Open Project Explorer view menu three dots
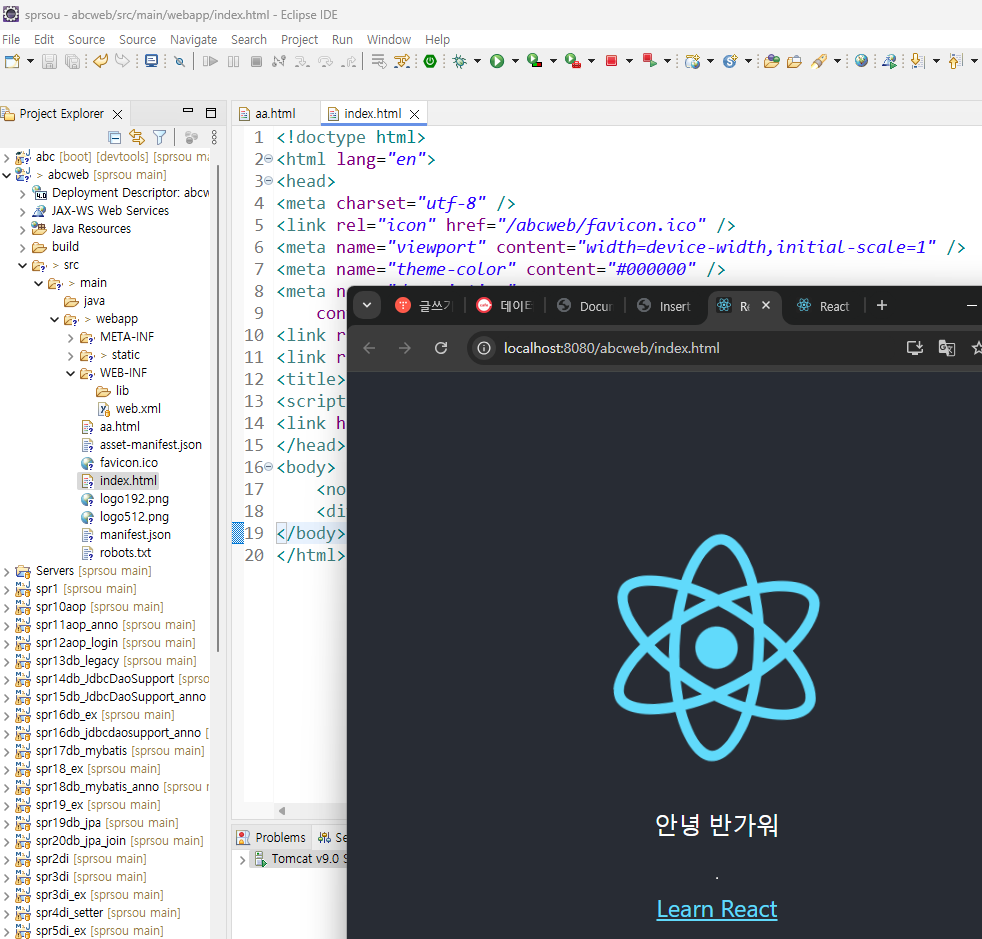The height and width of the screenshot is (939, 982). (x=214, y=137)
